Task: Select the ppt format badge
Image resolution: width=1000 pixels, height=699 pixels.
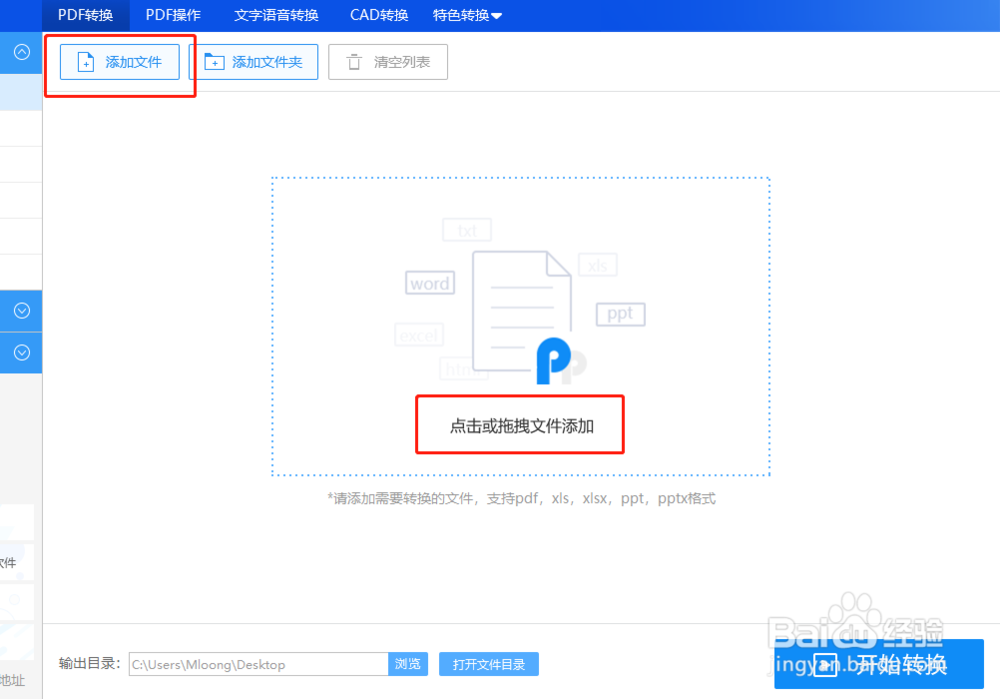Action: click(x=620, y=314)
